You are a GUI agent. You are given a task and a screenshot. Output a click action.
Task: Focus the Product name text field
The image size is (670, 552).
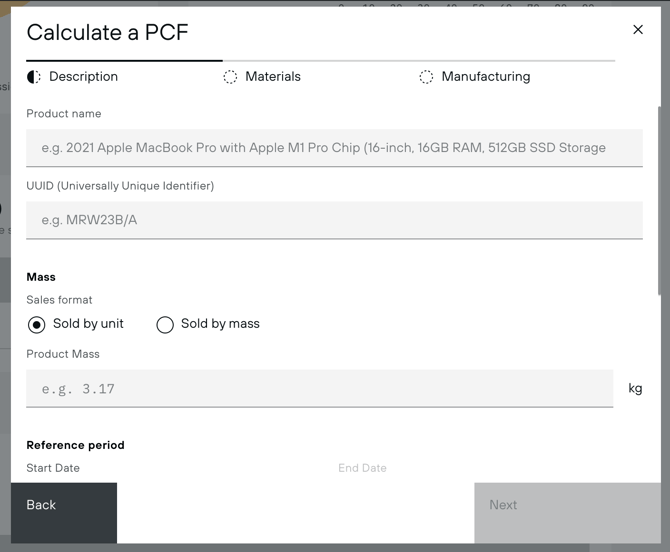(x=334, y=148)
